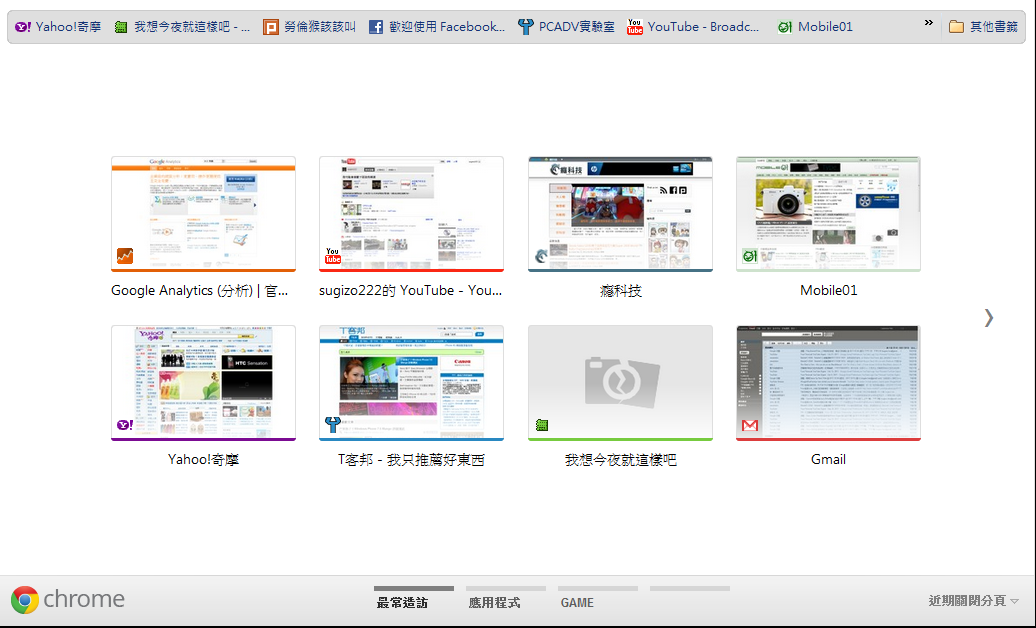Click the 癮科技 title link

pyautogui.click(x=620, y=291)
